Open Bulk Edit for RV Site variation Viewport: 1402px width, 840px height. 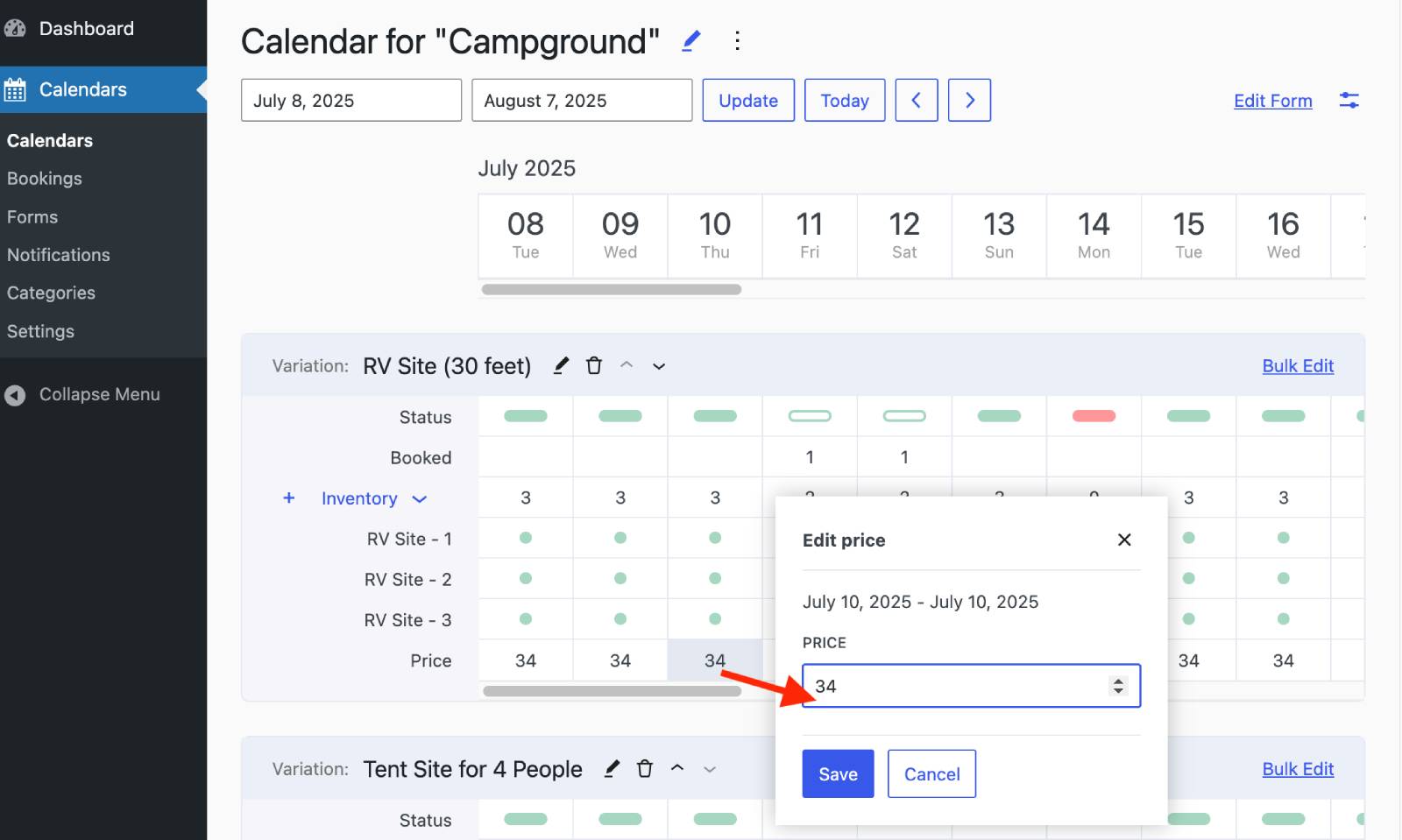click(1298, 366)
